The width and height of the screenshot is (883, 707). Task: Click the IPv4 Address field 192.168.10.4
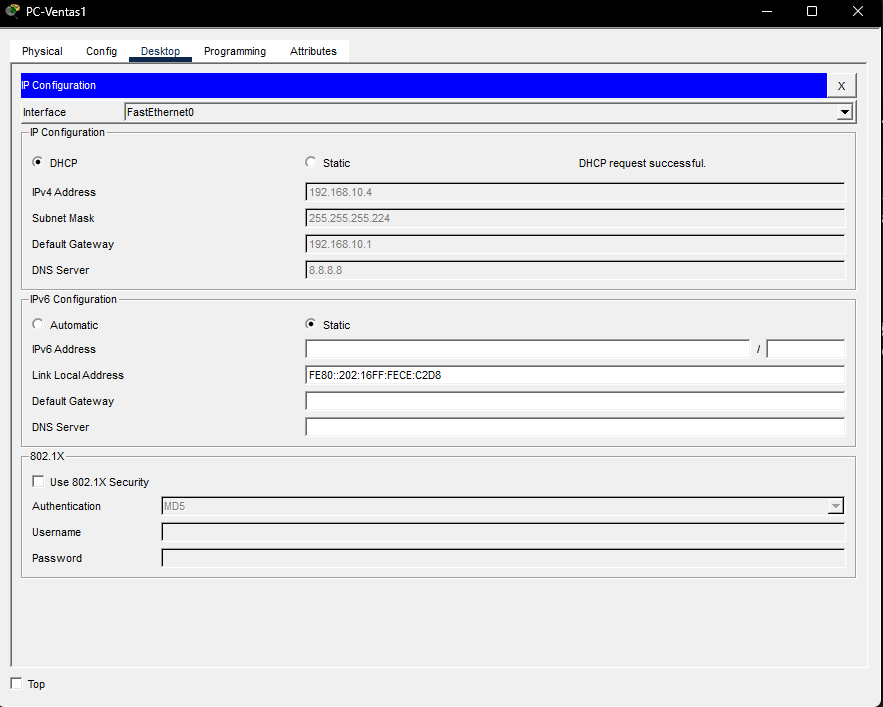575,192
